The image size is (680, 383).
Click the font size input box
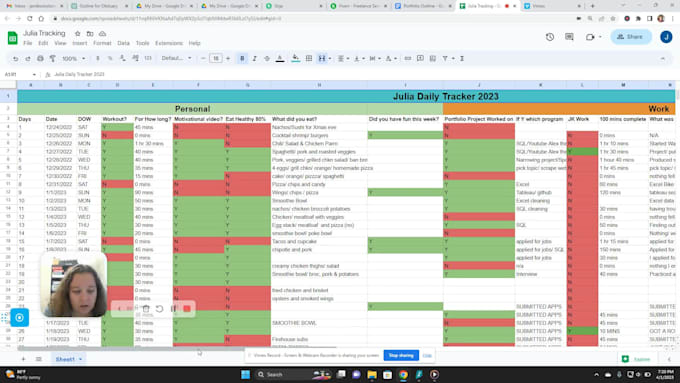pyautogui.click(x=216, y=59)
